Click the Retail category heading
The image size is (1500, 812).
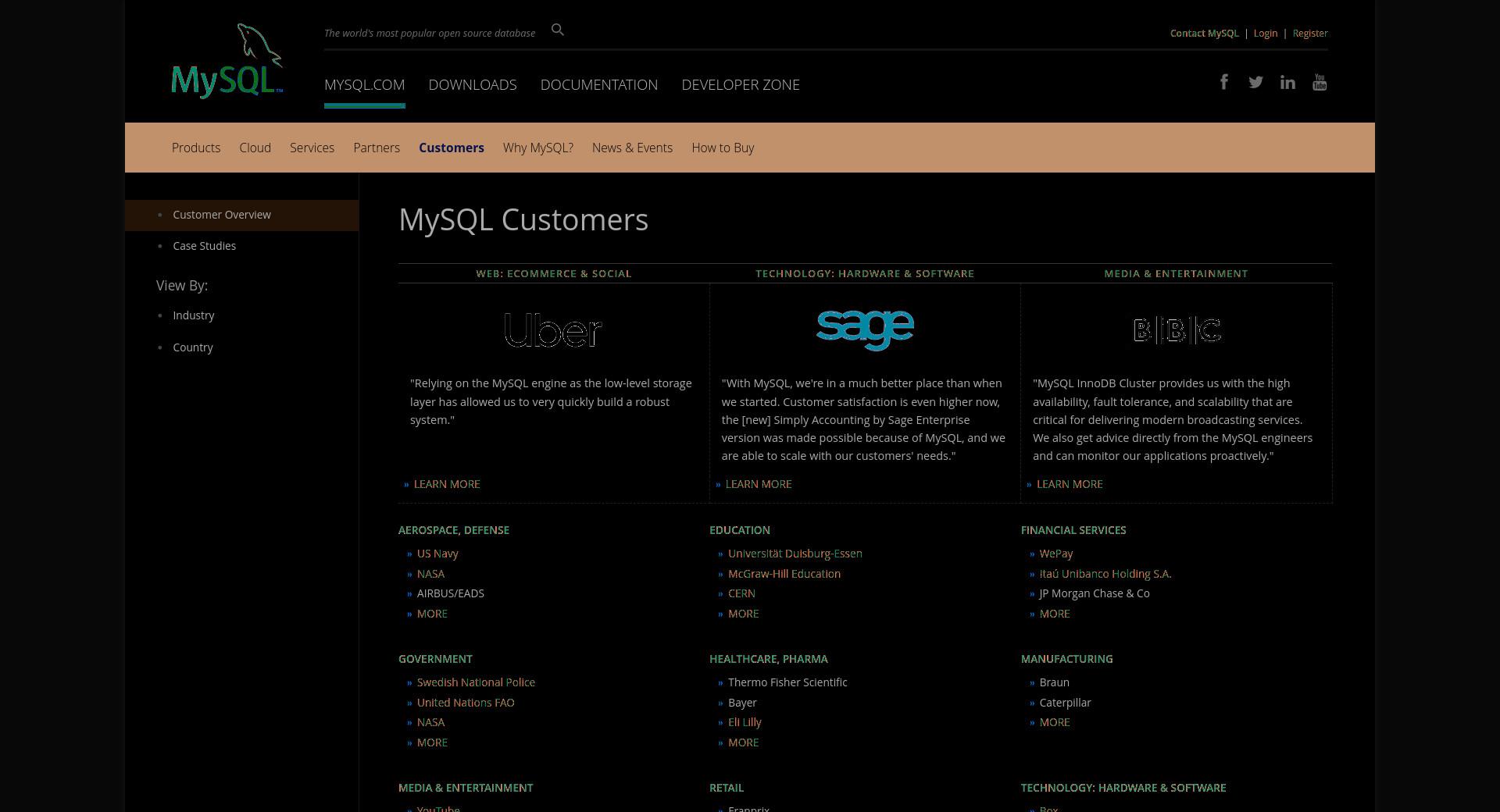point(727,788)
